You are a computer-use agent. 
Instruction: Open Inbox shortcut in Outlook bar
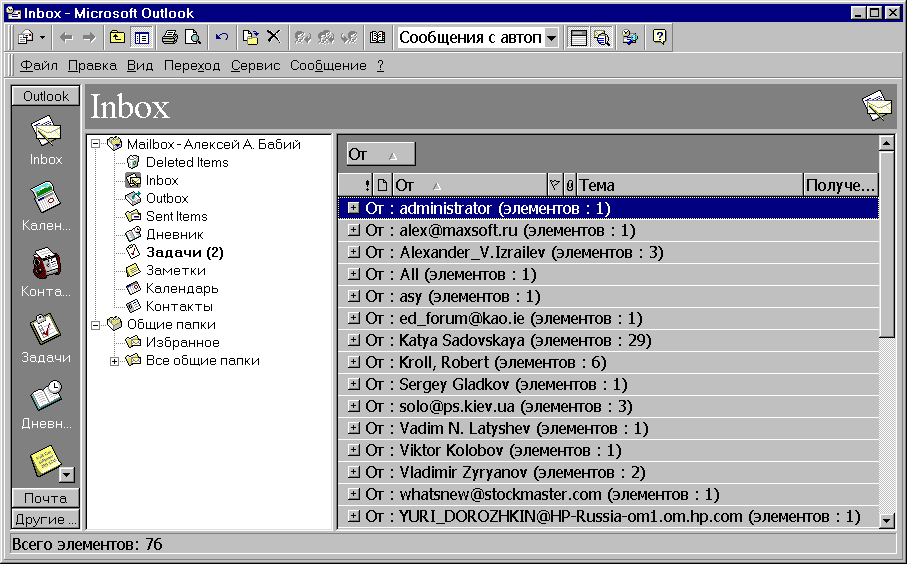coord(46,141)
